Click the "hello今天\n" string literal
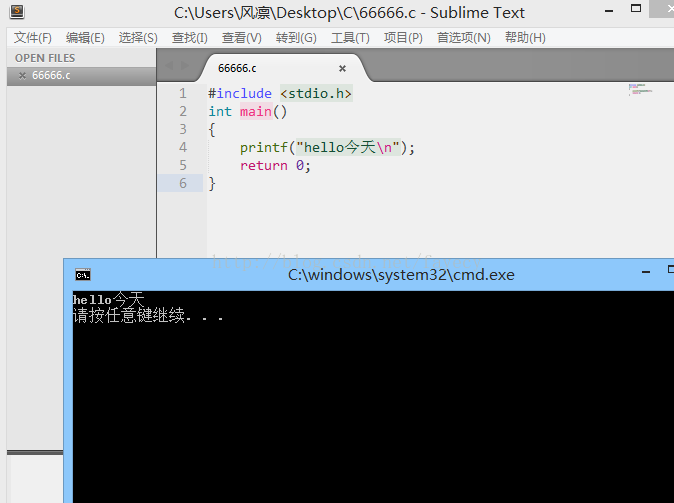Image resolution: width=674 pixels, height=503 pixels. click(x=348, y=147)
